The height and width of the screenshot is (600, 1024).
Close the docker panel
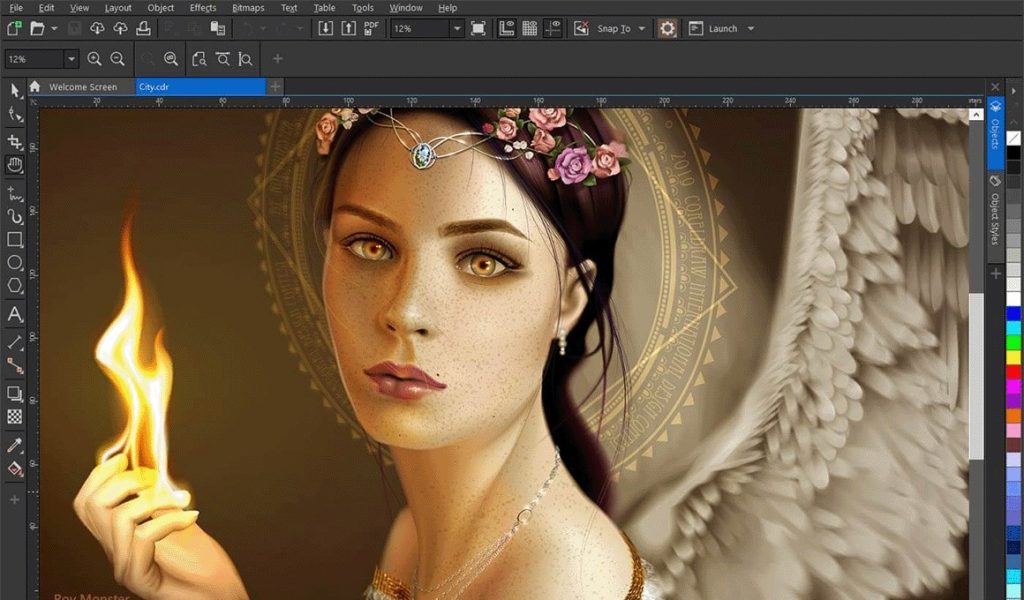click(995, 87)
